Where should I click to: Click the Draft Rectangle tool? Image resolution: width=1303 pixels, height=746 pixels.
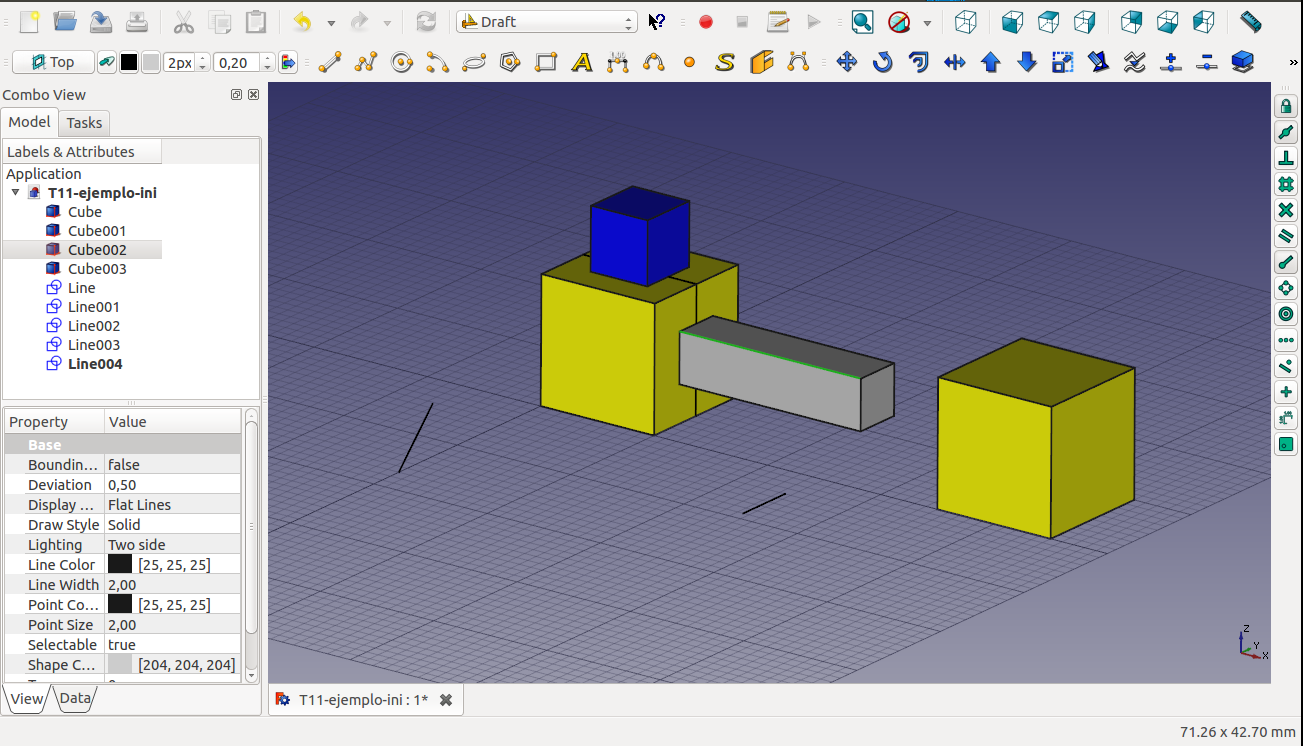[x=546, y=63]
